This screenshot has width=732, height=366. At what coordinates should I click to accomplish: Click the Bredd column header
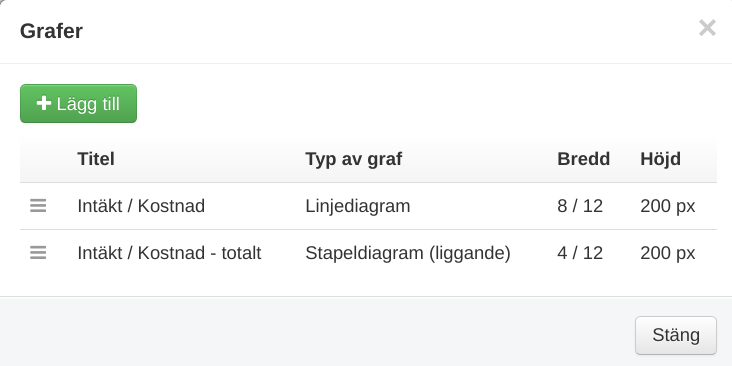coord(584,159)
